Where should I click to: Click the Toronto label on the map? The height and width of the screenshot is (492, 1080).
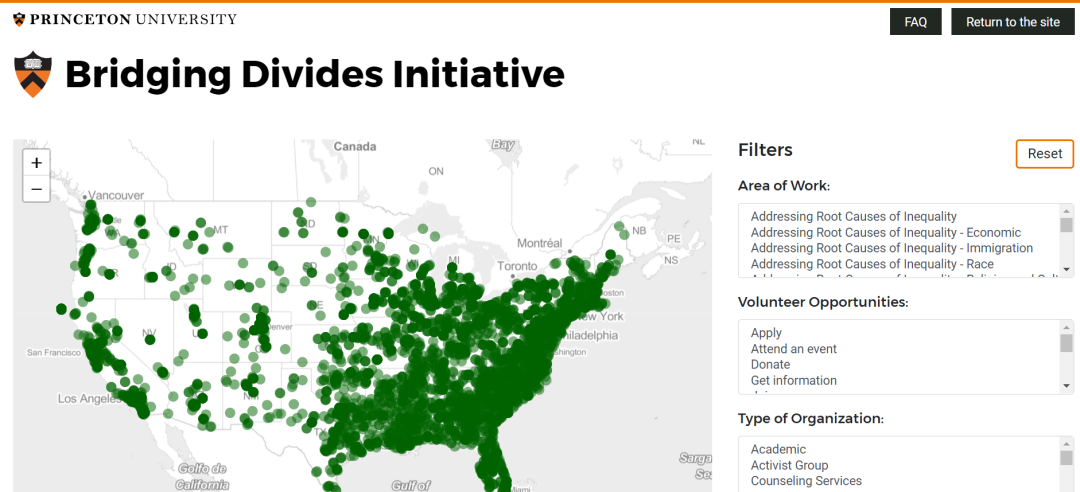[517, 266]
